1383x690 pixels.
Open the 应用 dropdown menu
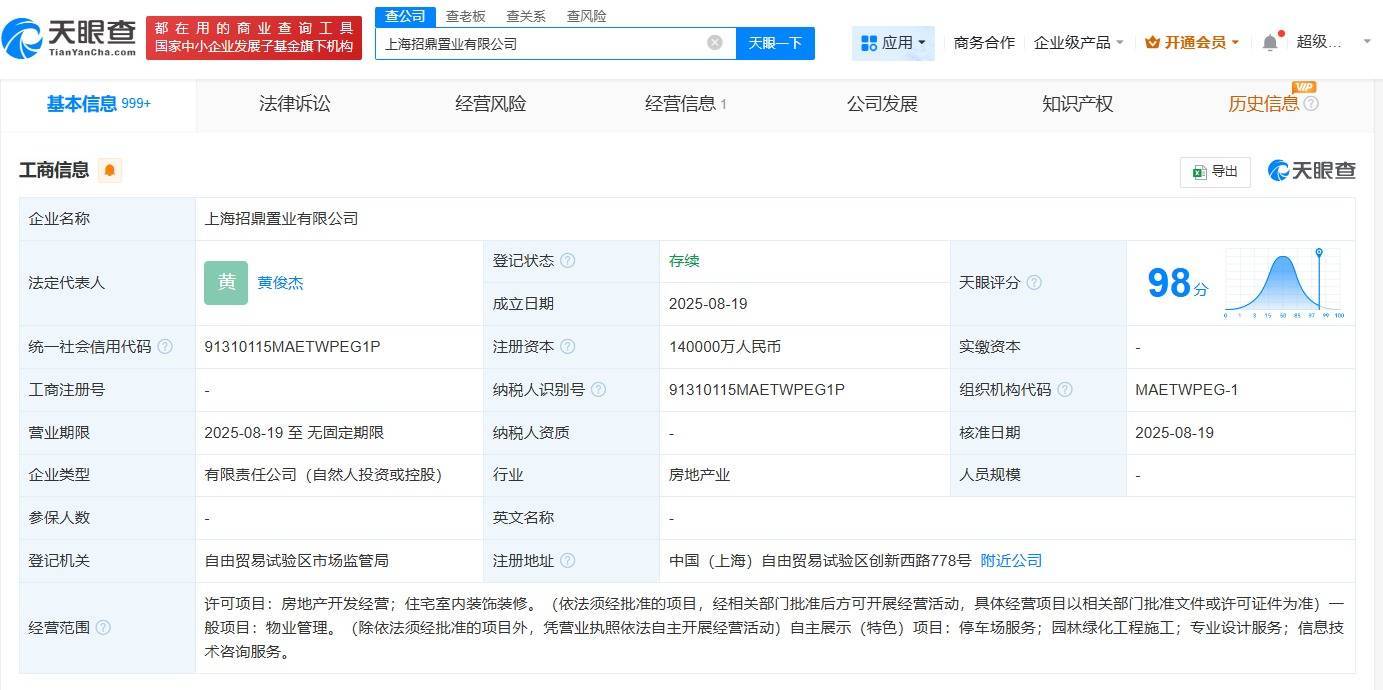(893, 43)
